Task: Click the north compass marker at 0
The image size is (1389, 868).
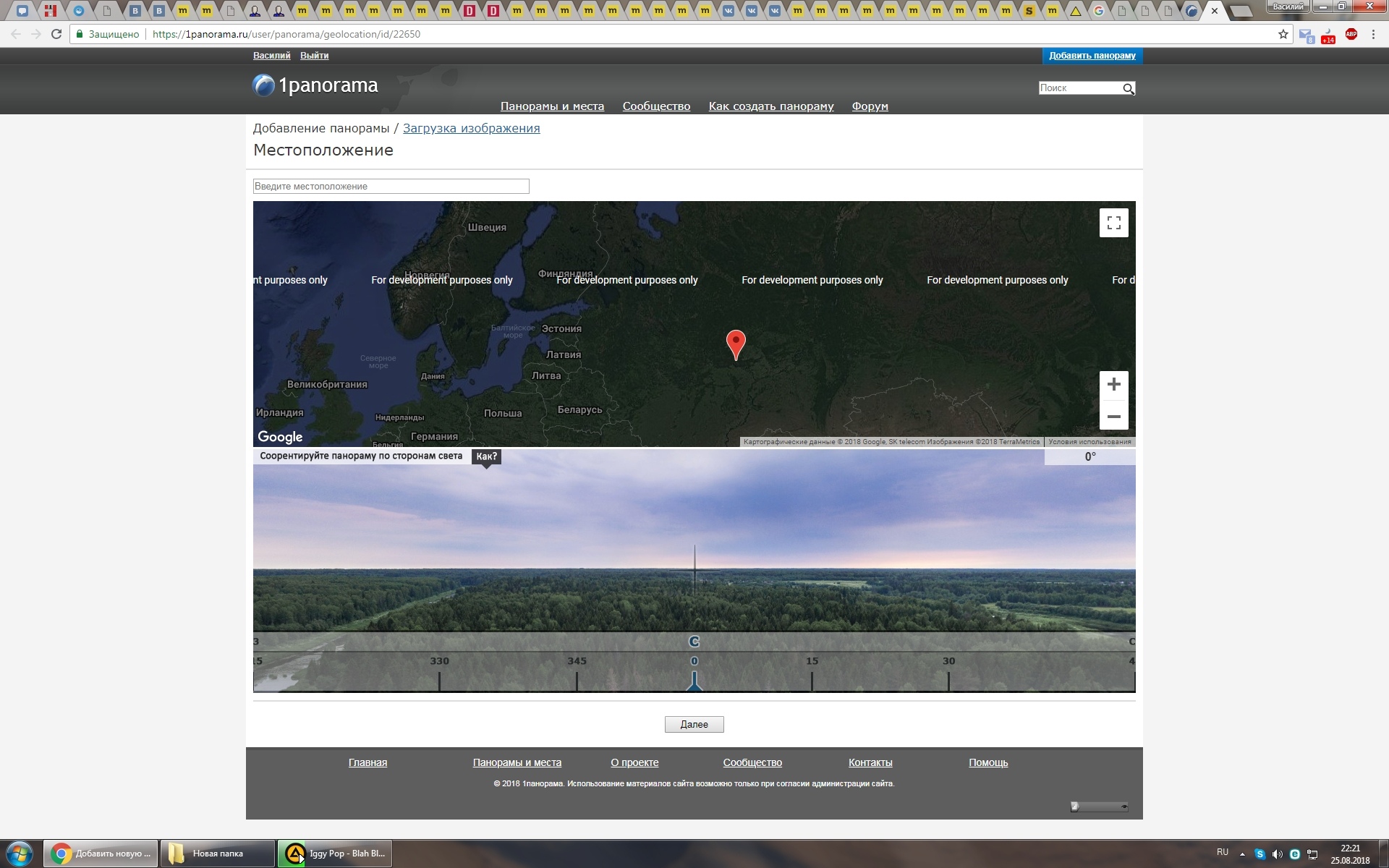Action: tap(694, 680)
